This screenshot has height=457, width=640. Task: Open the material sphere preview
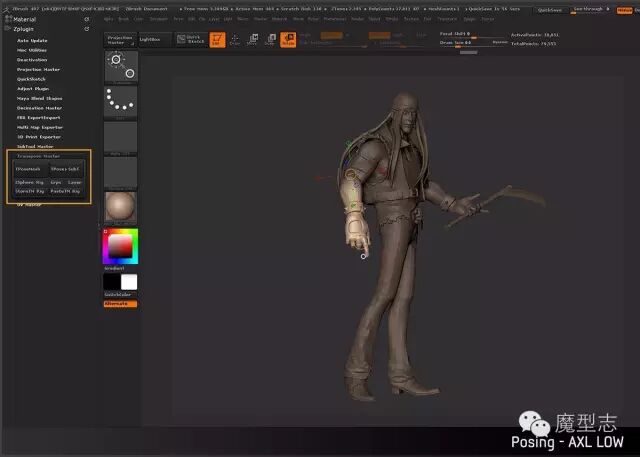tap(121, 207)
